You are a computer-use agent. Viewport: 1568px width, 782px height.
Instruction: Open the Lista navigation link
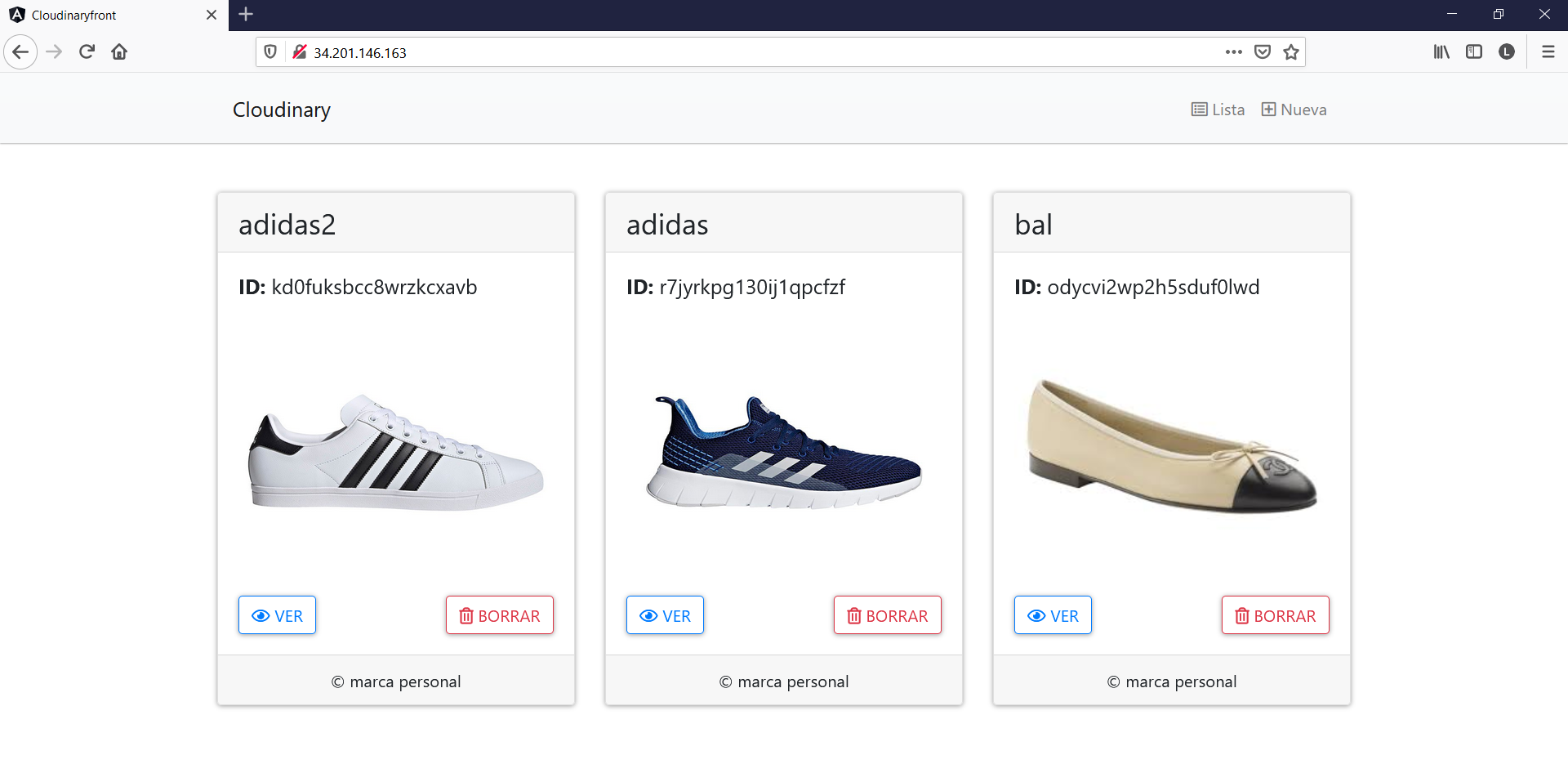tap(1218, 109)
